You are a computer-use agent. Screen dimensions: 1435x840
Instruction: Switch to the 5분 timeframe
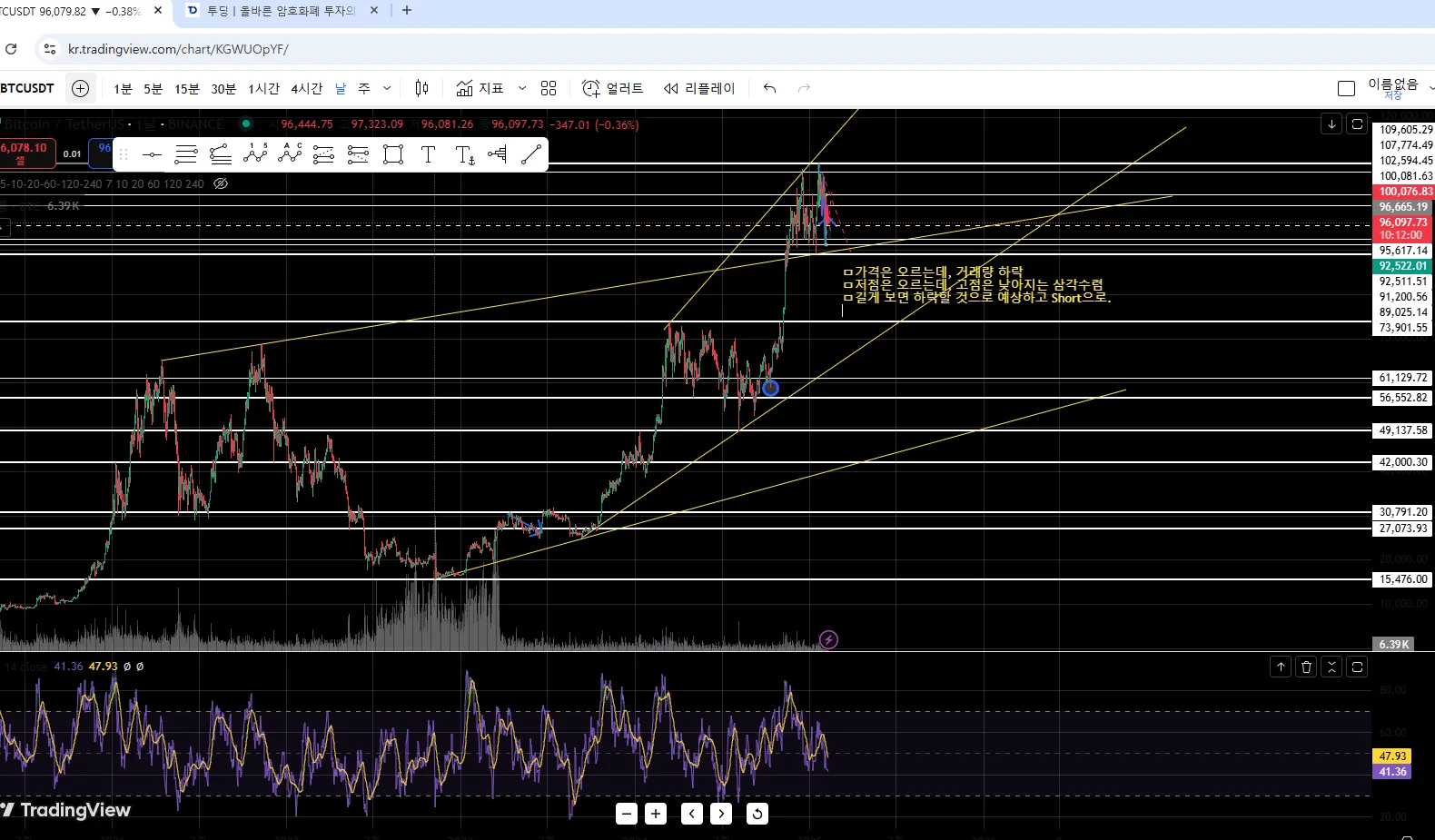153,88
